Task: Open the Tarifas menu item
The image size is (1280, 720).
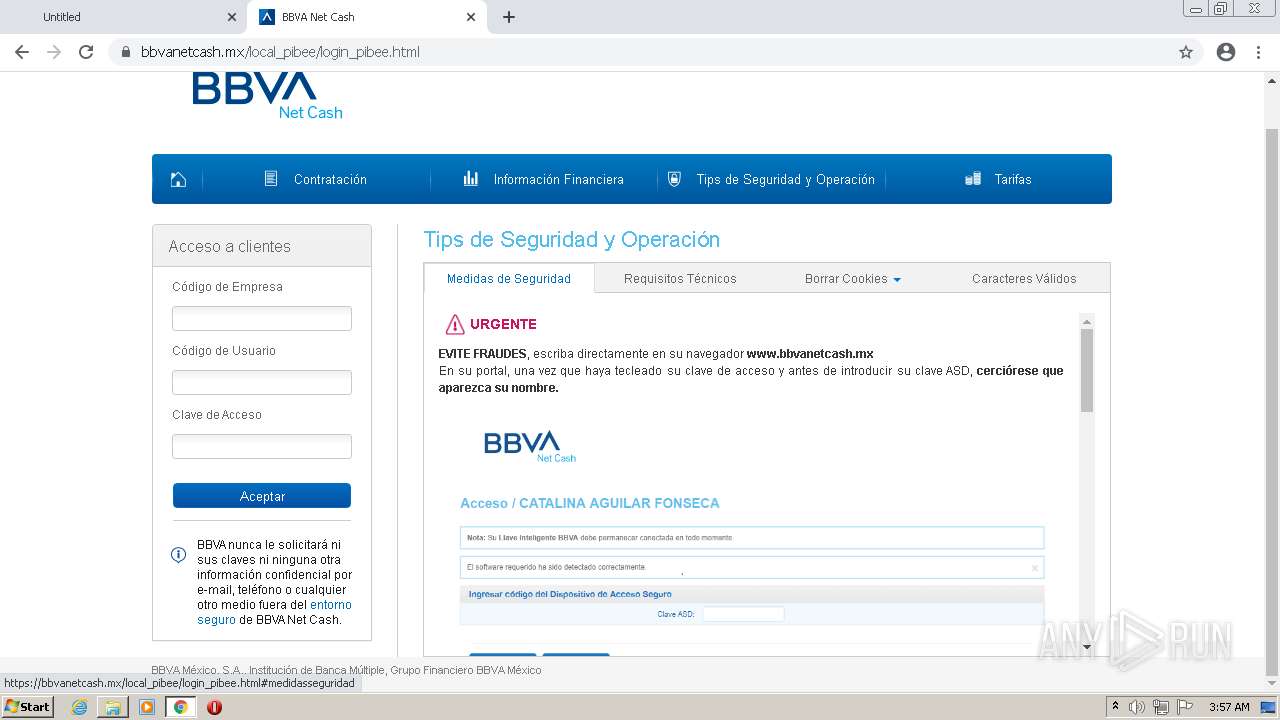Action: pyautogui.click(x=1013, y=180)
